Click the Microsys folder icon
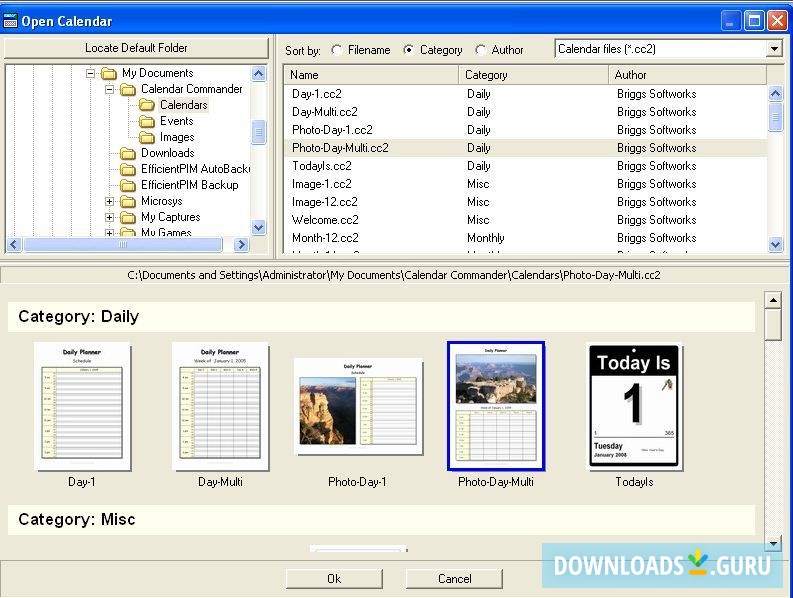 pos(128,201)
